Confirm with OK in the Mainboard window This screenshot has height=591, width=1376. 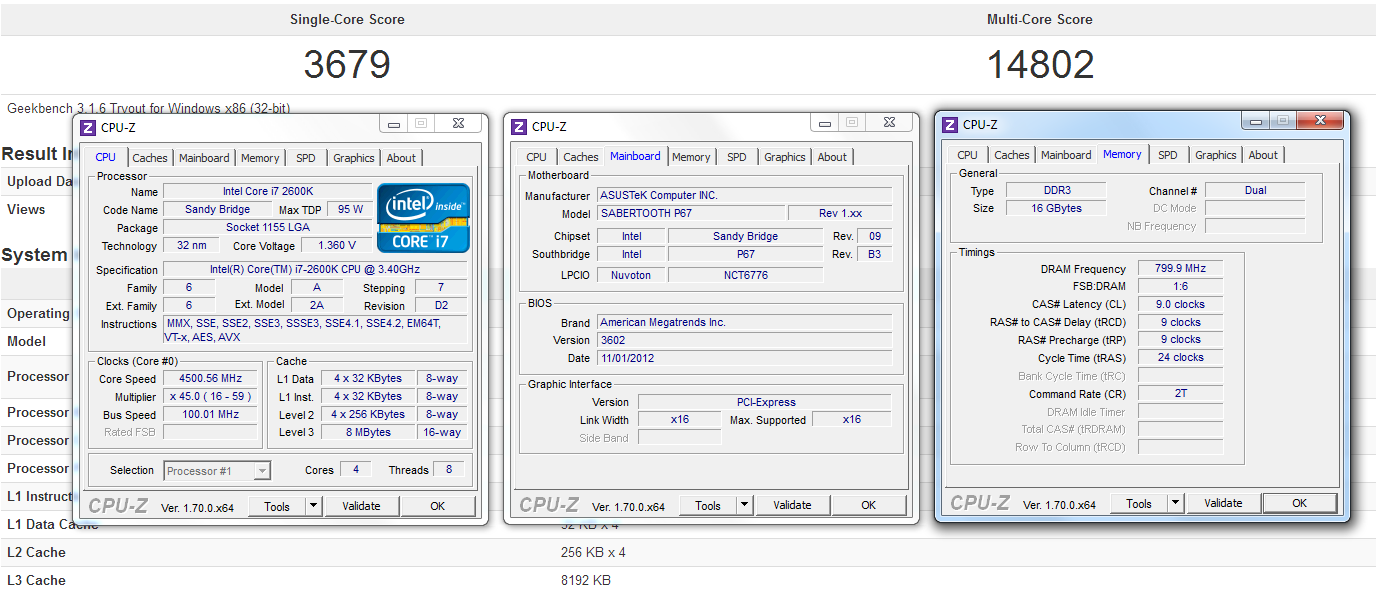[x=868, y=505]
